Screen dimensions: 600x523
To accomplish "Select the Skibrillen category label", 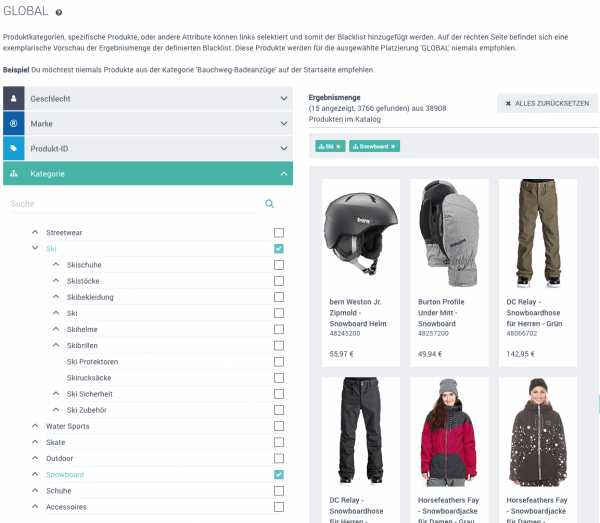I will (82, 345).
